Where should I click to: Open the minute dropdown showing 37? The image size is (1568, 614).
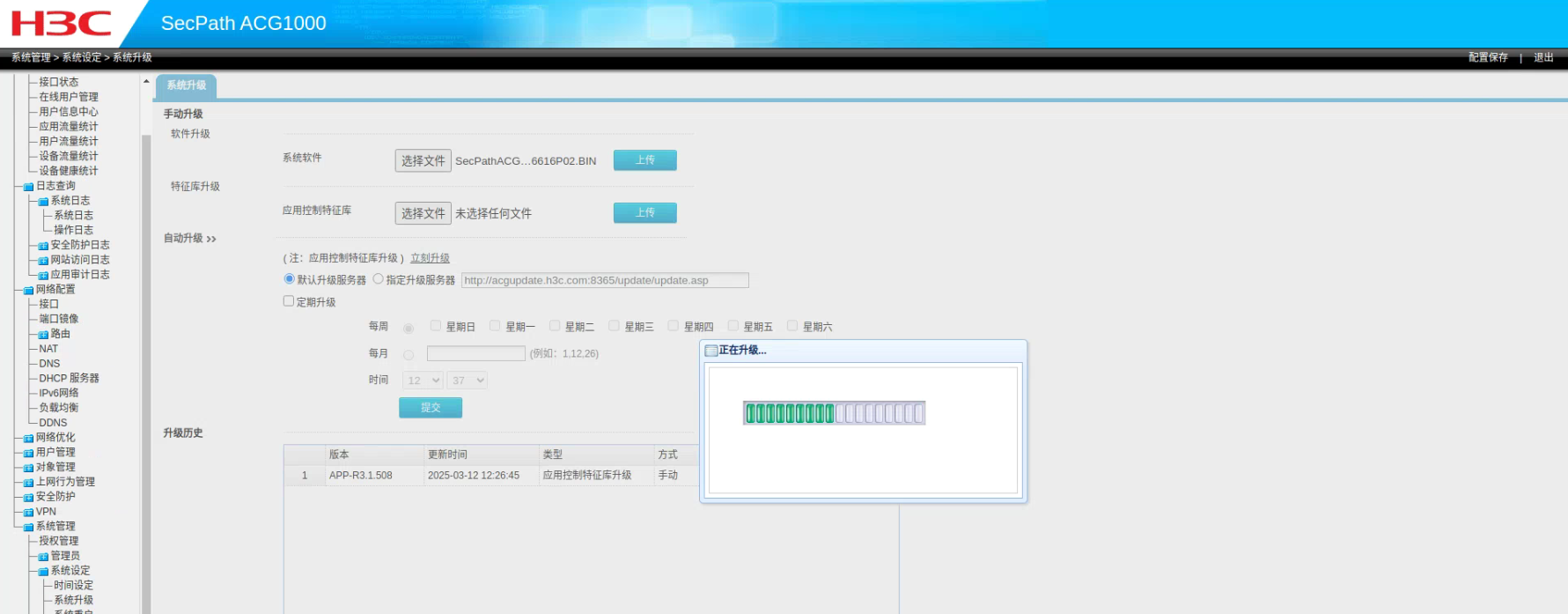[x=467, y=381]
